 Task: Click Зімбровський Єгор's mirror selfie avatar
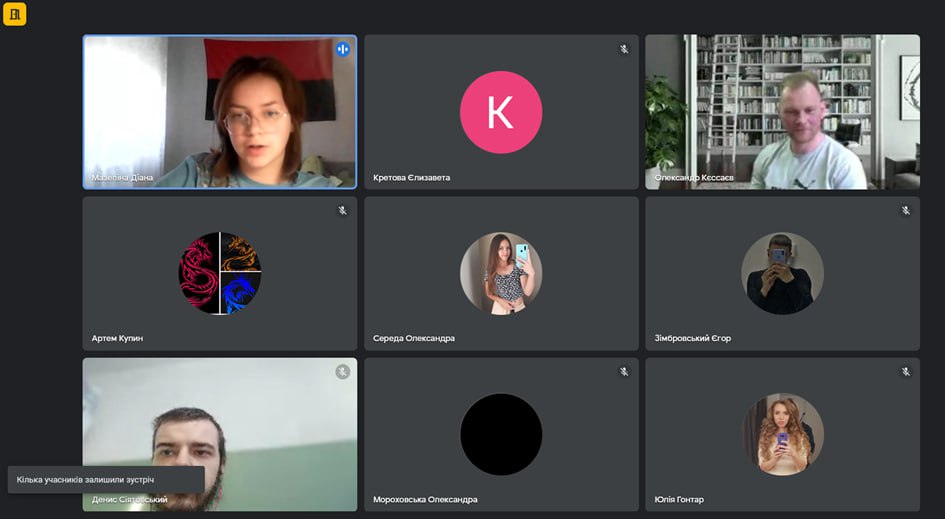click(x=782, y=273)
